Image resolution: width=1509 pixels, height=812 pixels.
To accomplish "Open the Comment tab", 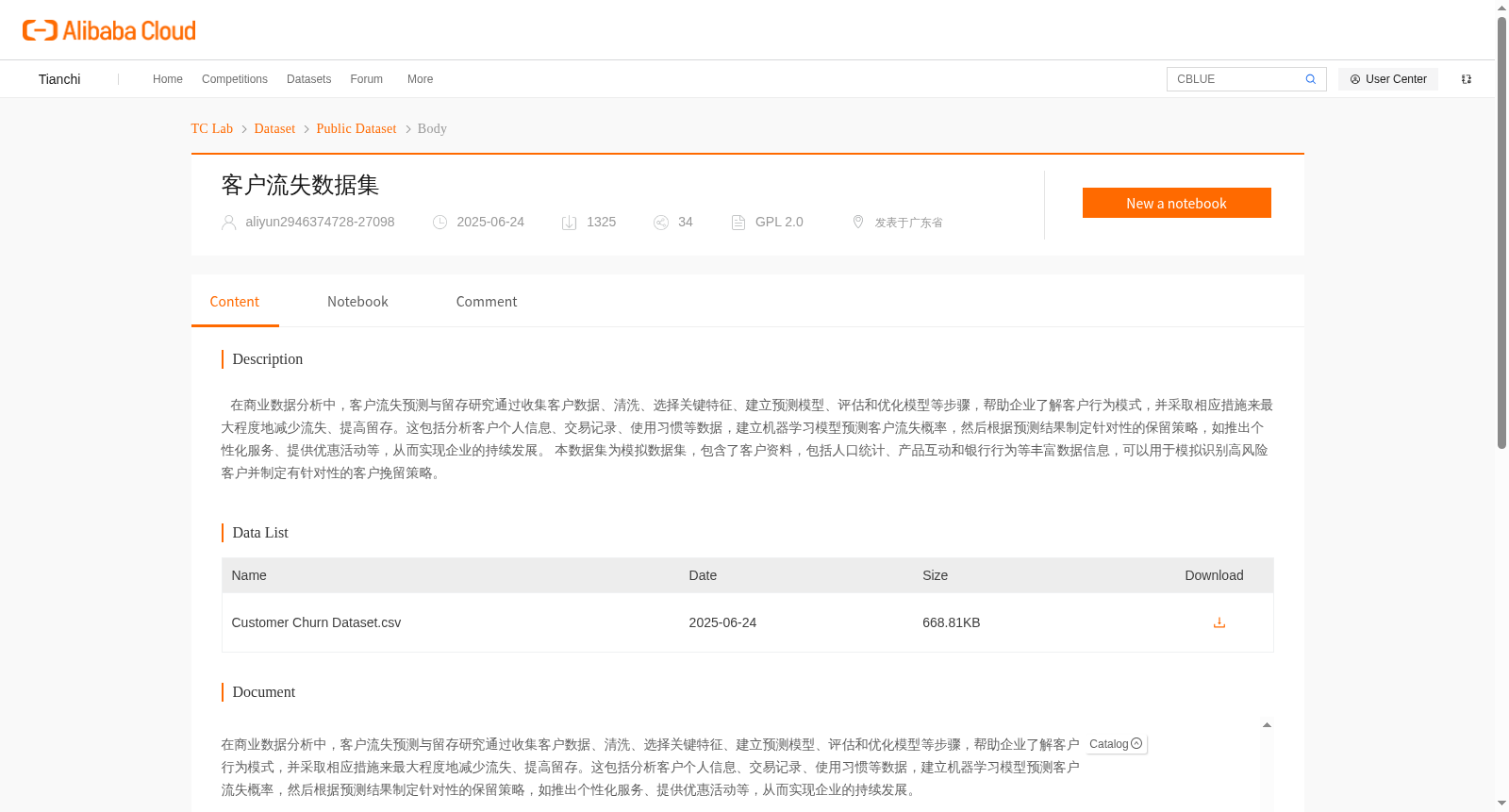I will (487, 302).
